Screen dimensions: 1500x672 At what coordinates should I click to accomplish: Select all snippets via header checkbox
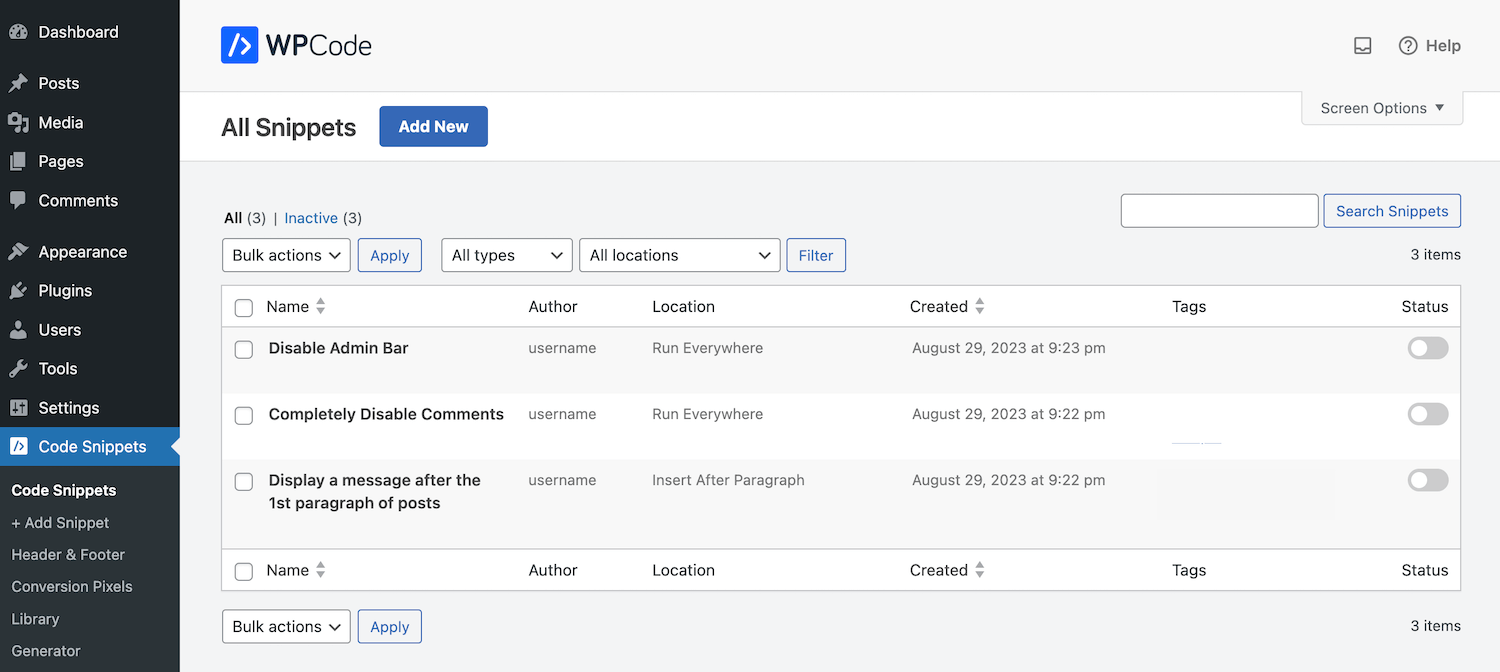pos(243,307)
